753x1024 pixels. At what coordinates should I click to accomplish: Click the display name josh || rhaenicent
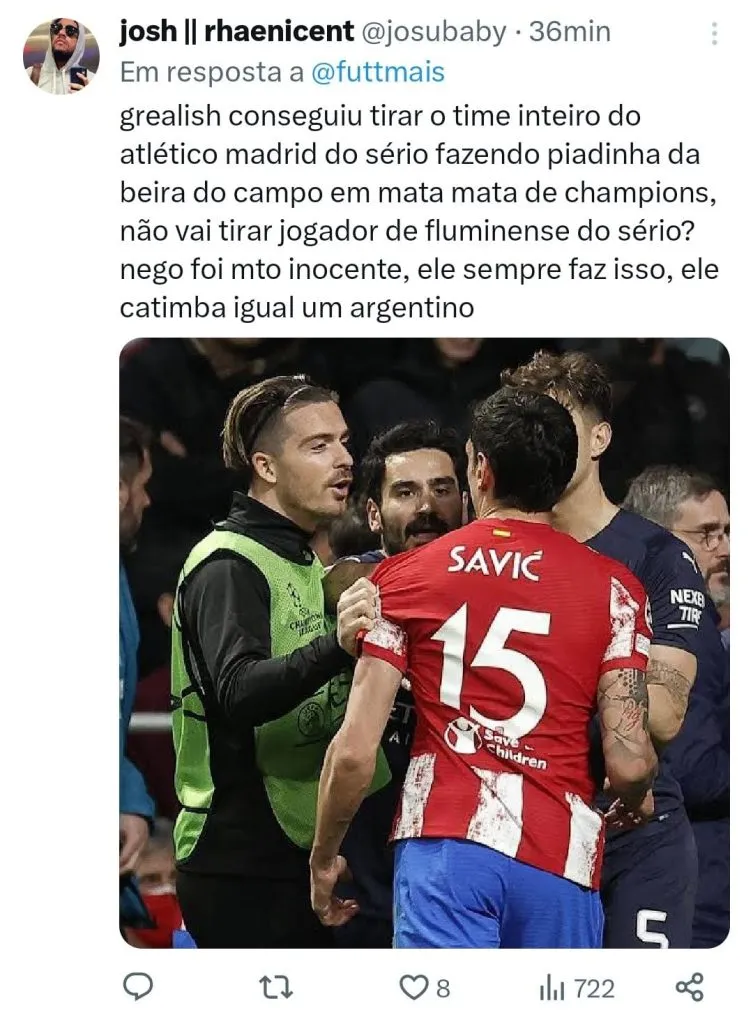pos(236,31)
